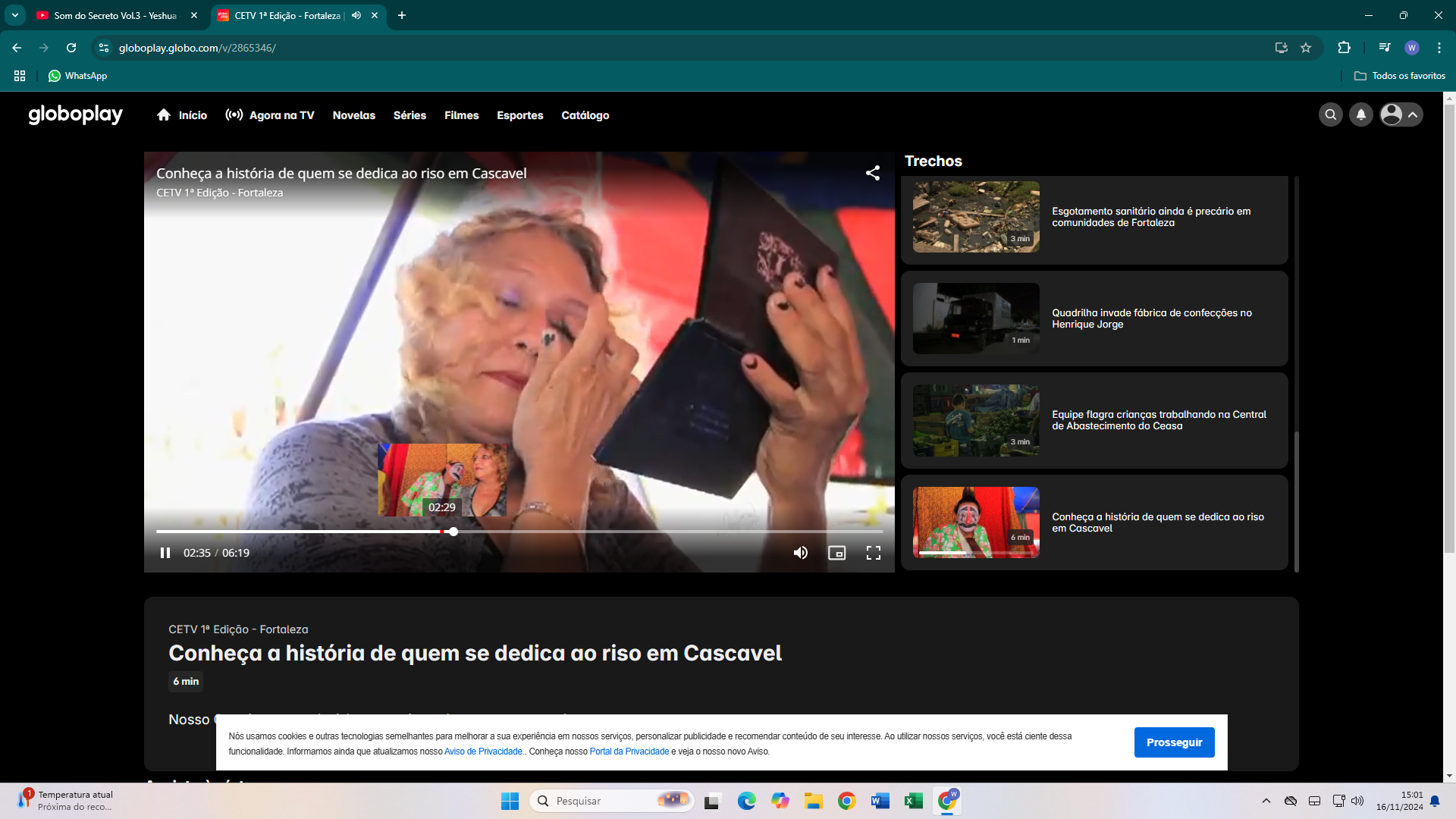Mute the video player volume

[800, 553]
